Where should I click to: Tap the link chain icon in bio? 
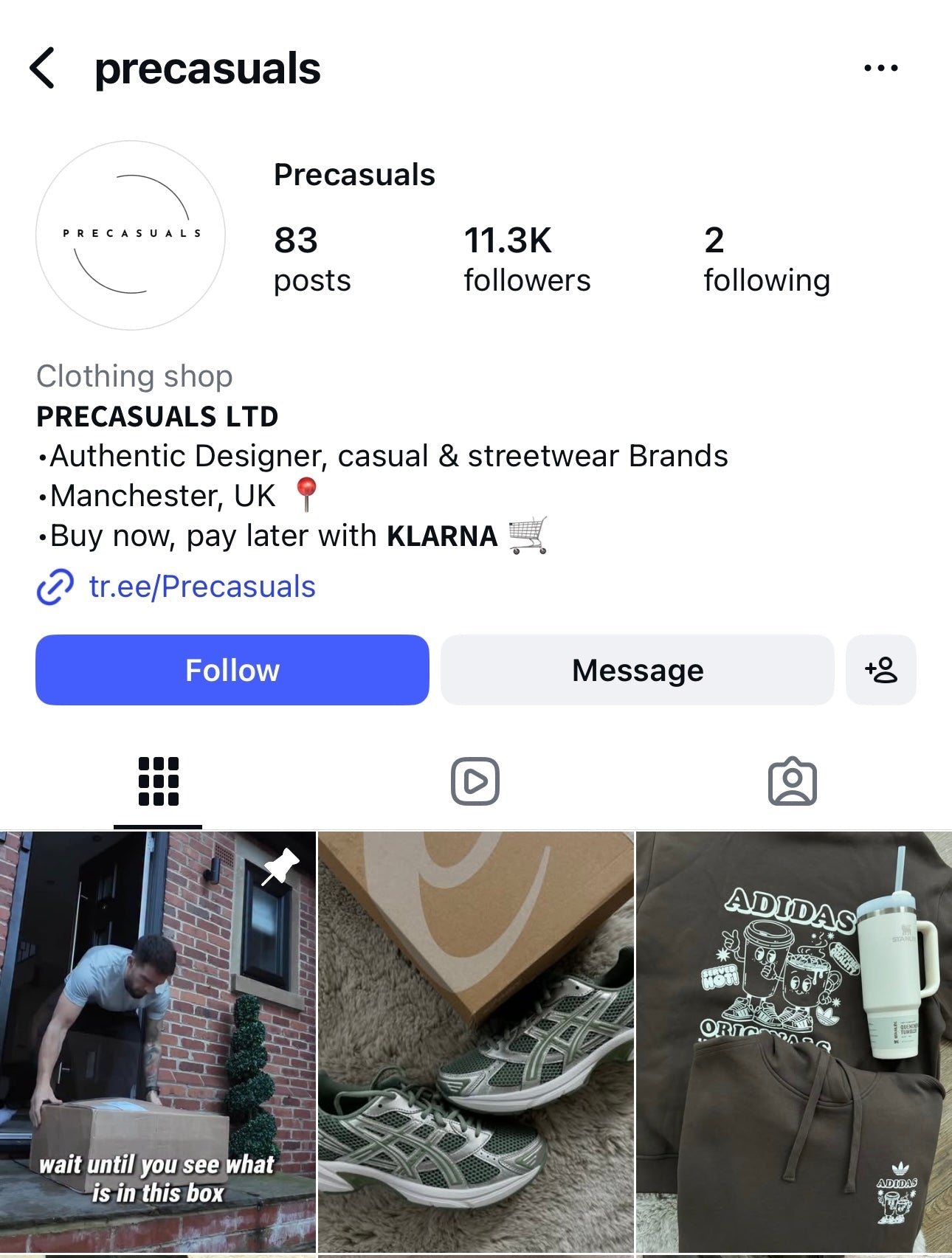click(55, 587)
